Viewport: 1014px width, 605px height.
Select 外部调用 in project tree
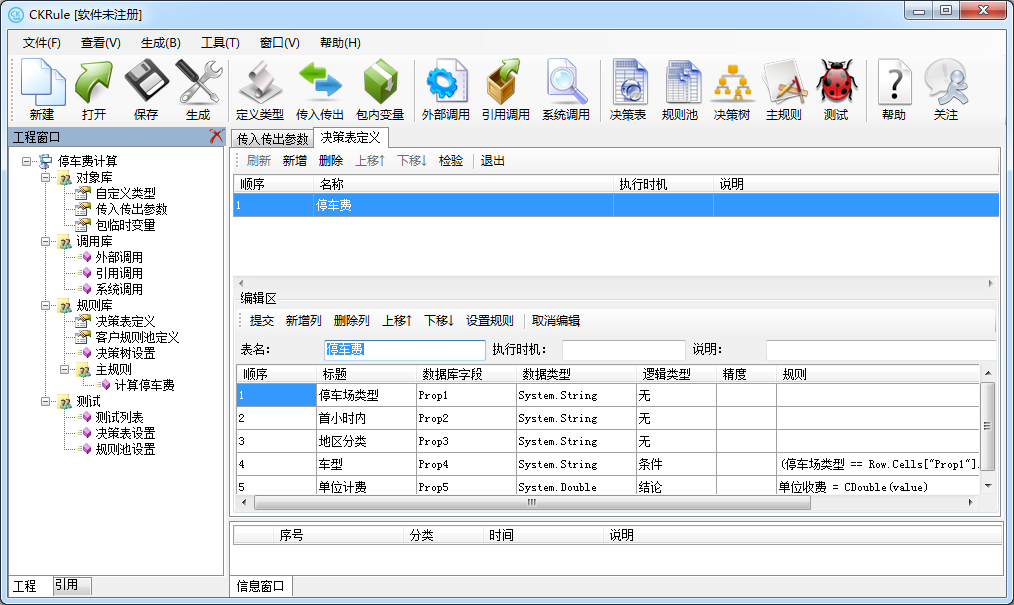point(119,257)
